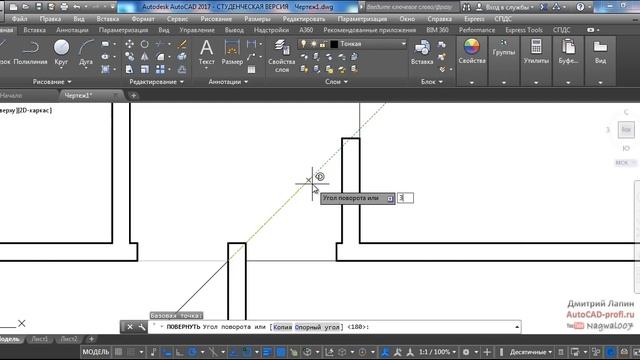Click the Print icon in quick access toolbar
This screenshot has width=640, height=360.
[x=64, y=7]
